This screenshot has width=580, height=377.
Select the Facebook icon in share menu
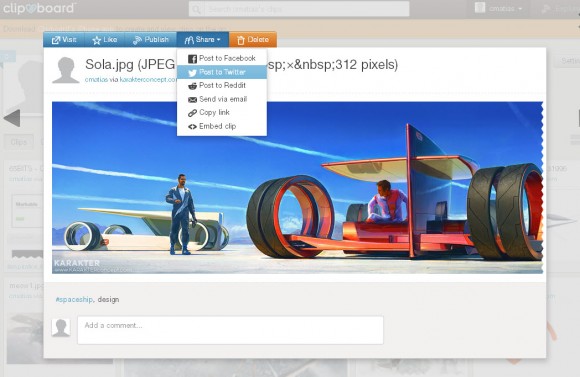(192, 58)
